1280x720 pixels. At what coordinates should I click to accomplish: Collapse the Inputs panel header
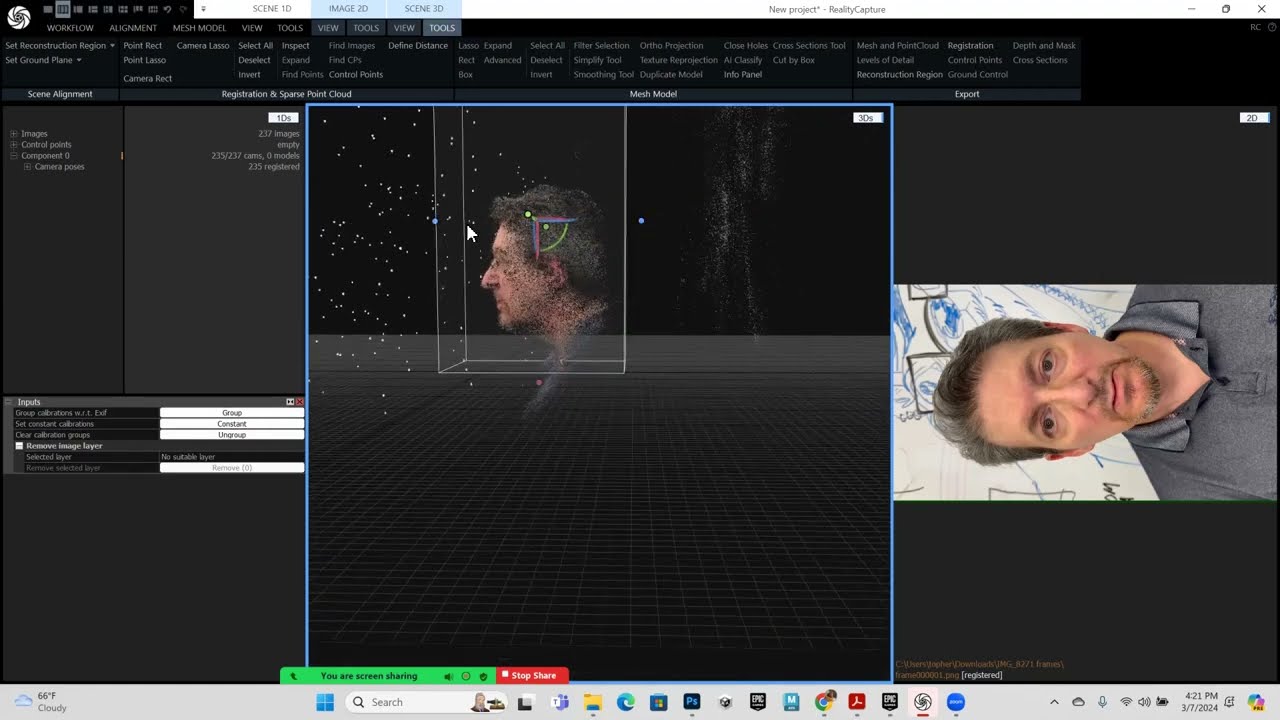10,402
